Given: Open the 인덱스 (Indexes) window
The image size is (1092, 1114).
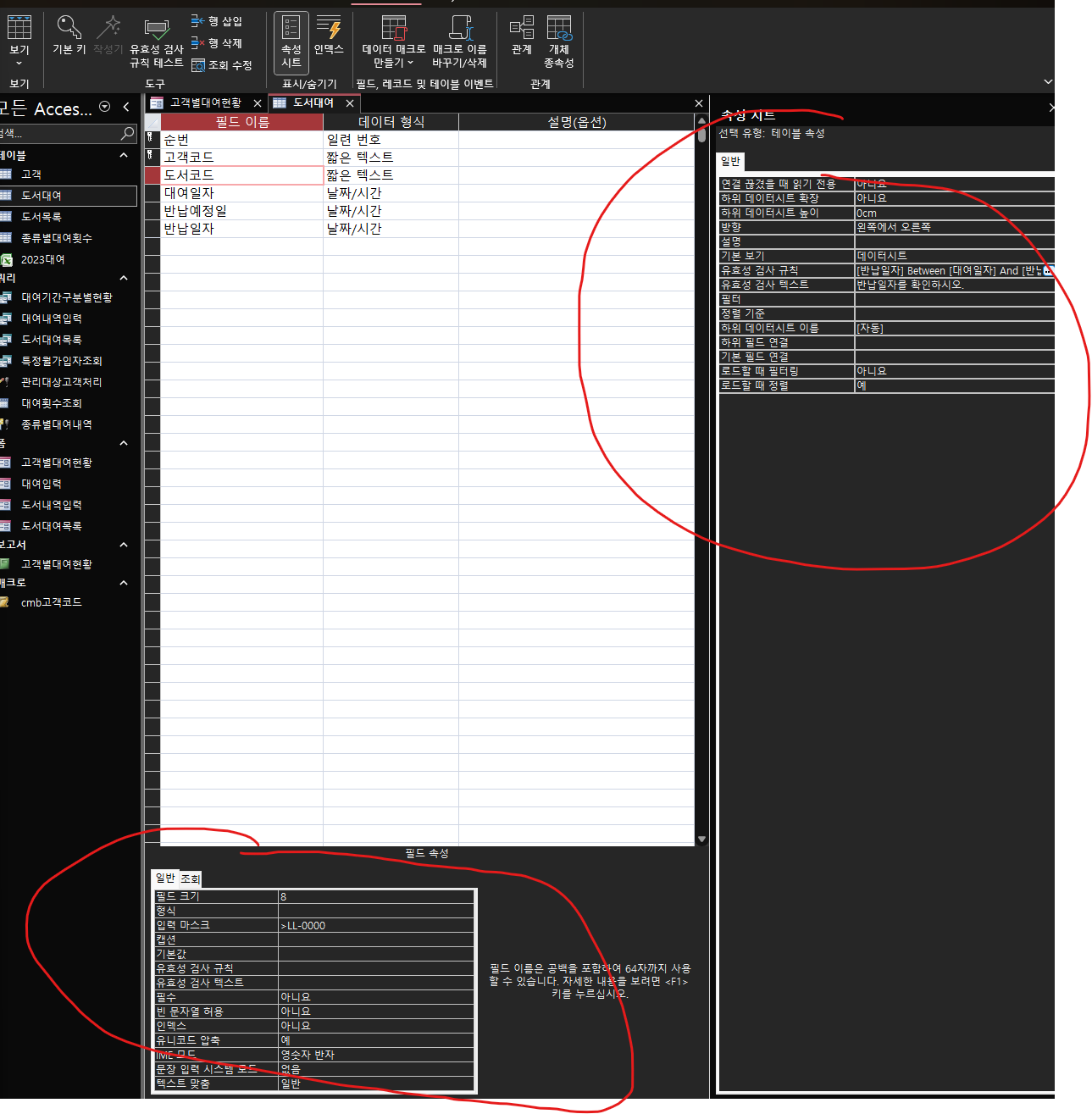Looking at the screenshot, I should pyautogui.click(x=329, y=36).
